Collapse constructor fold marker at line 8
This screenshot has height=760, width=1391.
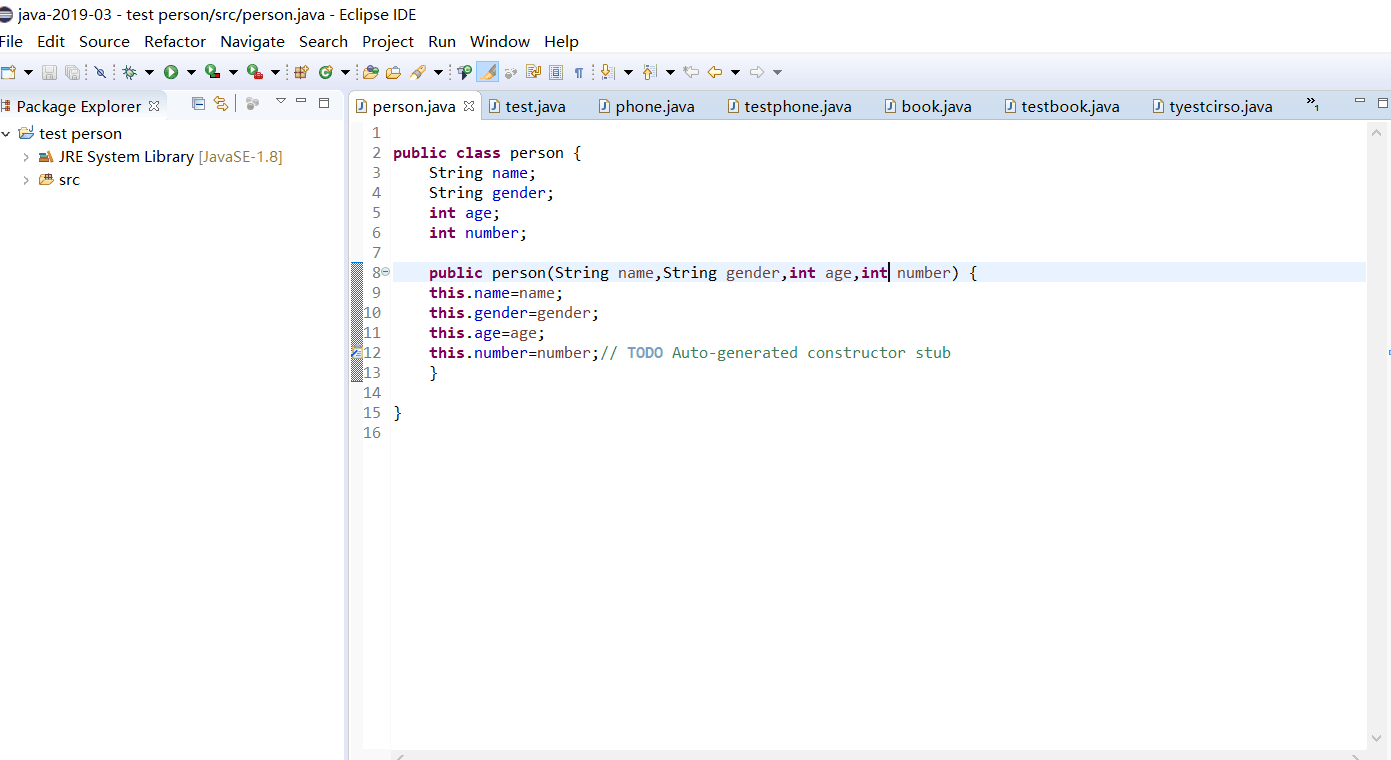385,272
